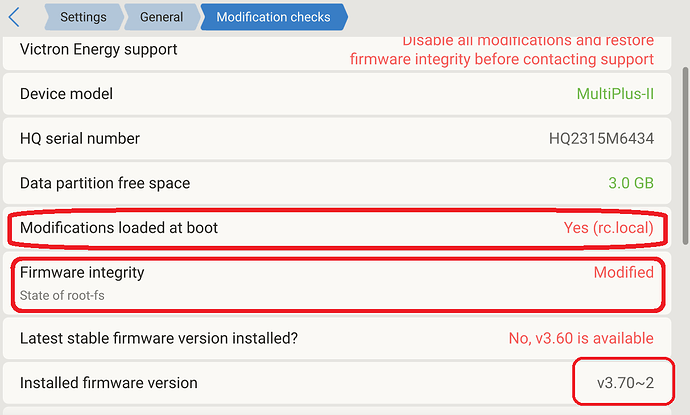
Task: Click the back arrow icon
Action: pos(14,17)
